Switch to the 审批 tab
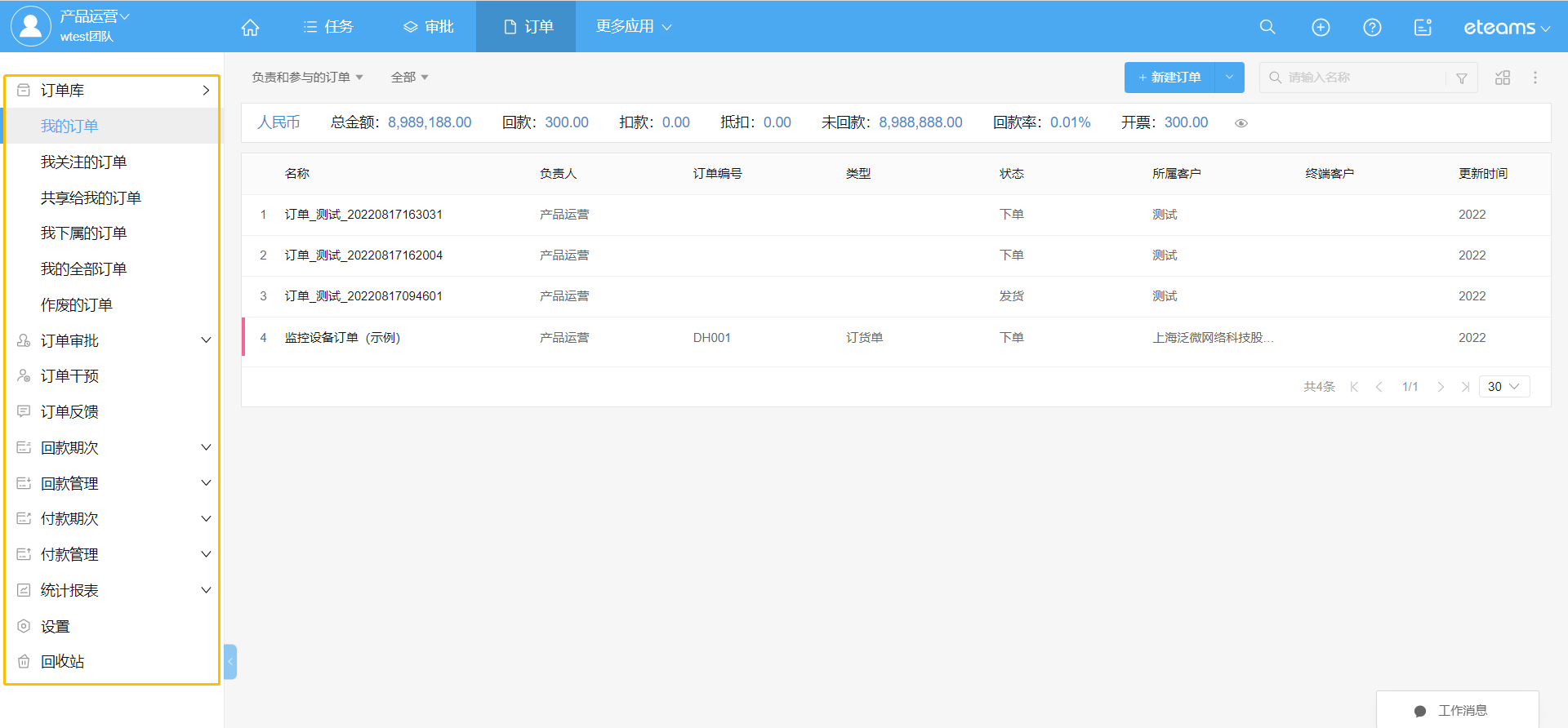This screenshot has height=728, width=1568. (x=429, y=27)
